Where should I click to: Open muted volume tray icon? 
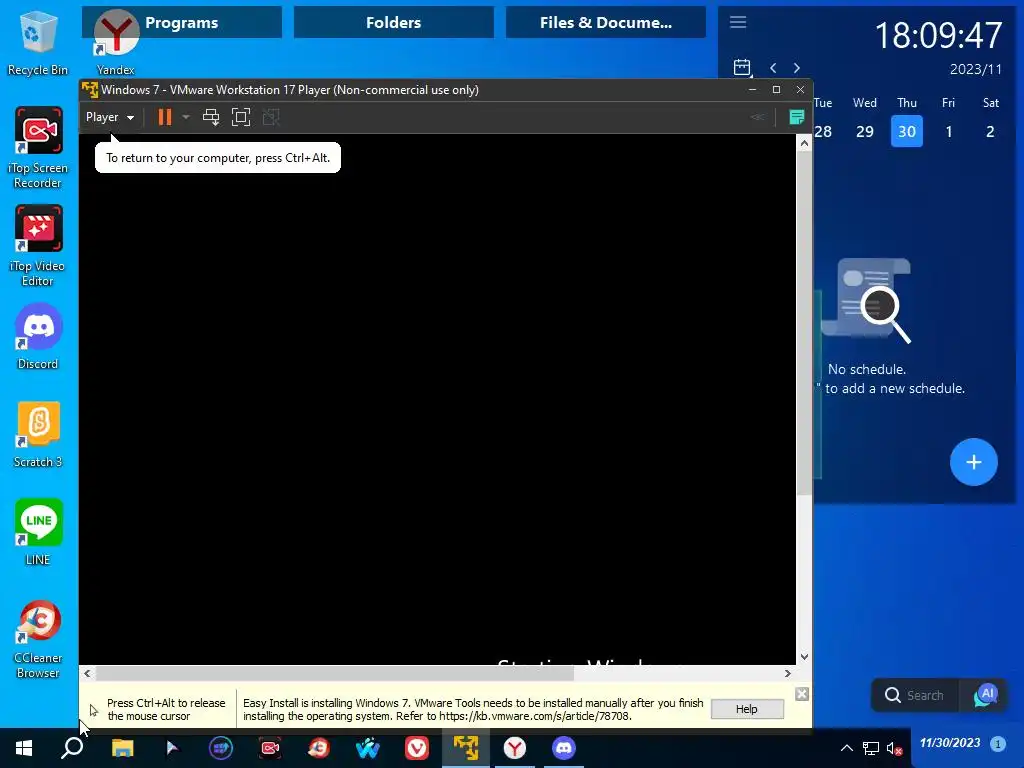(x=894, y=748)
